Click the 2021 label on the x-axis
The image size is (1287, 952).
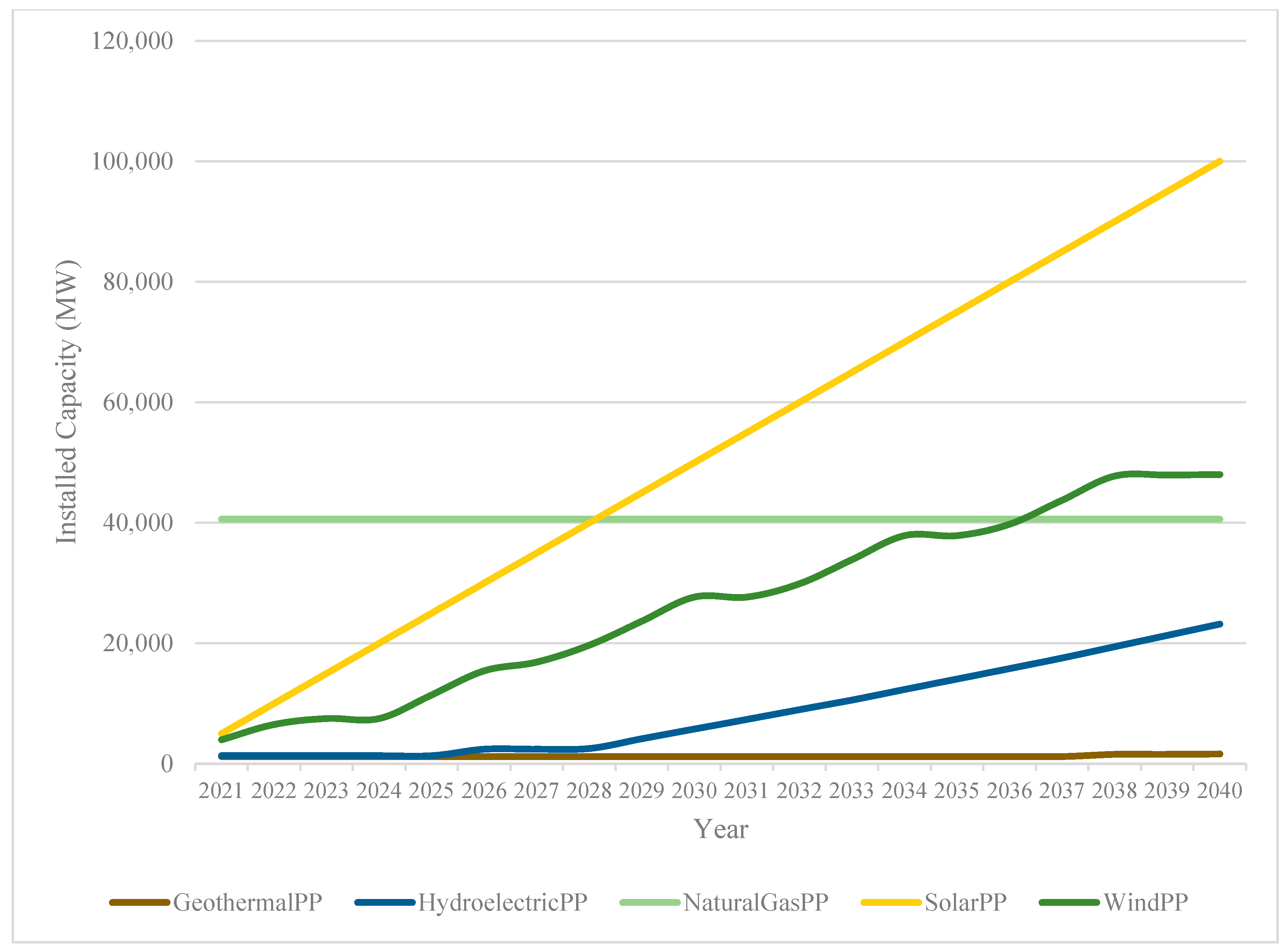[x=221, y=790]
